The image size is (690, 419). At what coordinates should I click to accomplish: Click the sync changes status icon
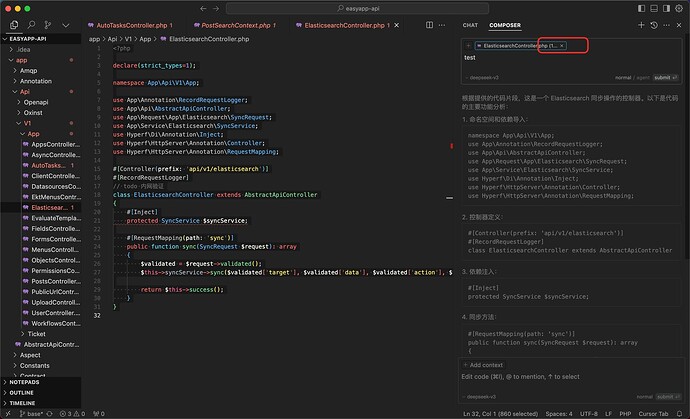pos(49,414)
